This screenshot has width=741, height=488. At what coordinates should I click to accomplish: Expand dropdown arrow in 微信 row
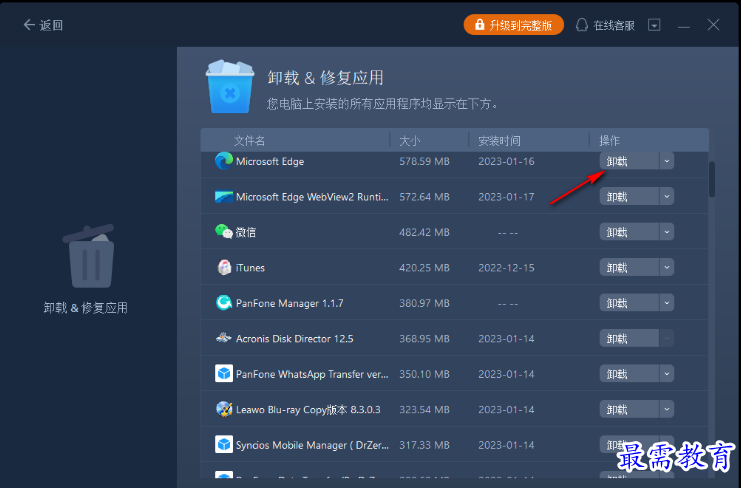pyautogui.click(x=667, y=232)
